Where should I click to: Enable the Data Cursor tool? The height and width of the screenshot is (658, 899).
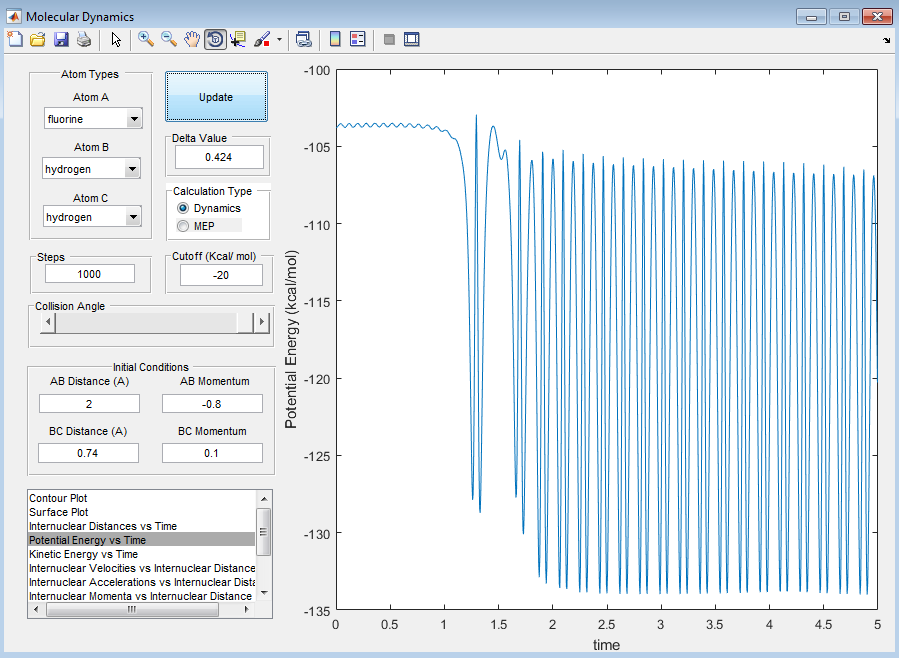[x=238, y=40]
